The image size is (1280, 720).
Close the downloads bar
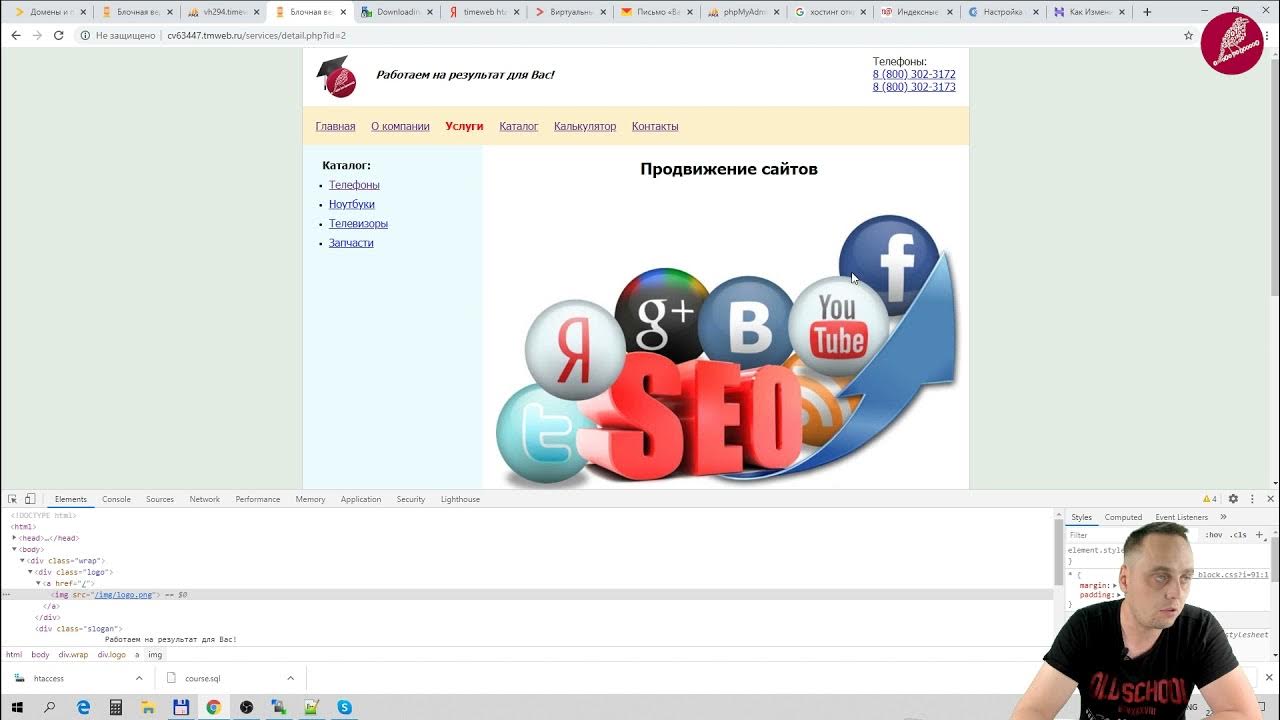click(1269, 678)
